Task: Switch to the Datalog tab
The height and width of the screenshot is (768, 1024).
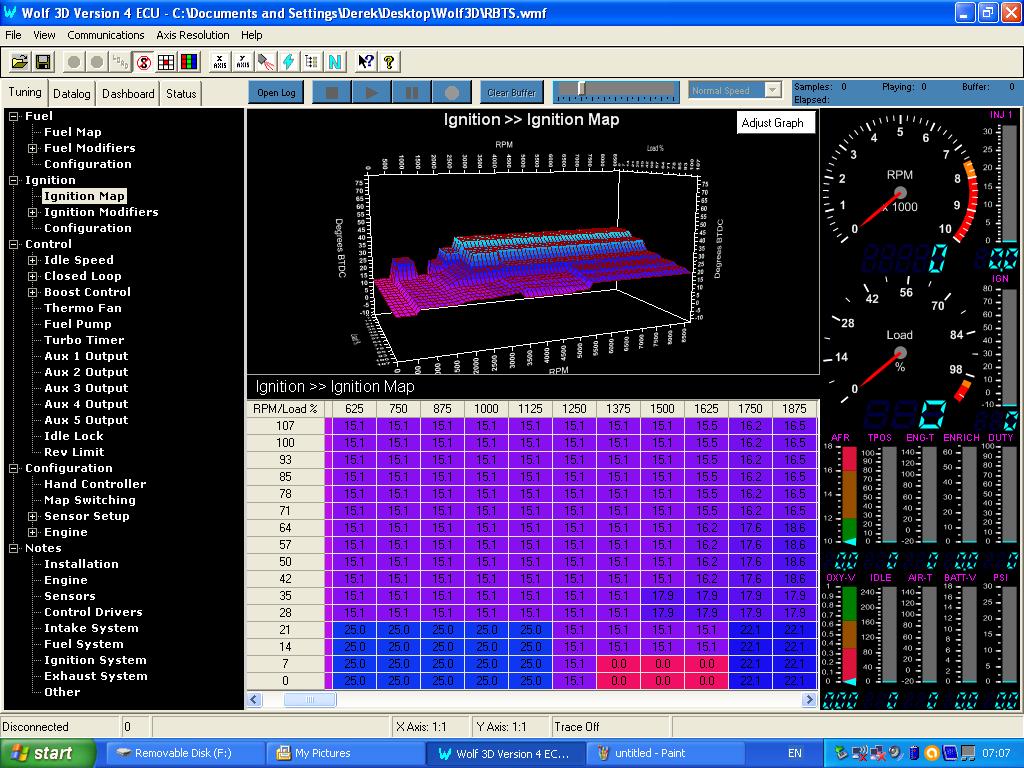Action: click(x=72, y=94)
